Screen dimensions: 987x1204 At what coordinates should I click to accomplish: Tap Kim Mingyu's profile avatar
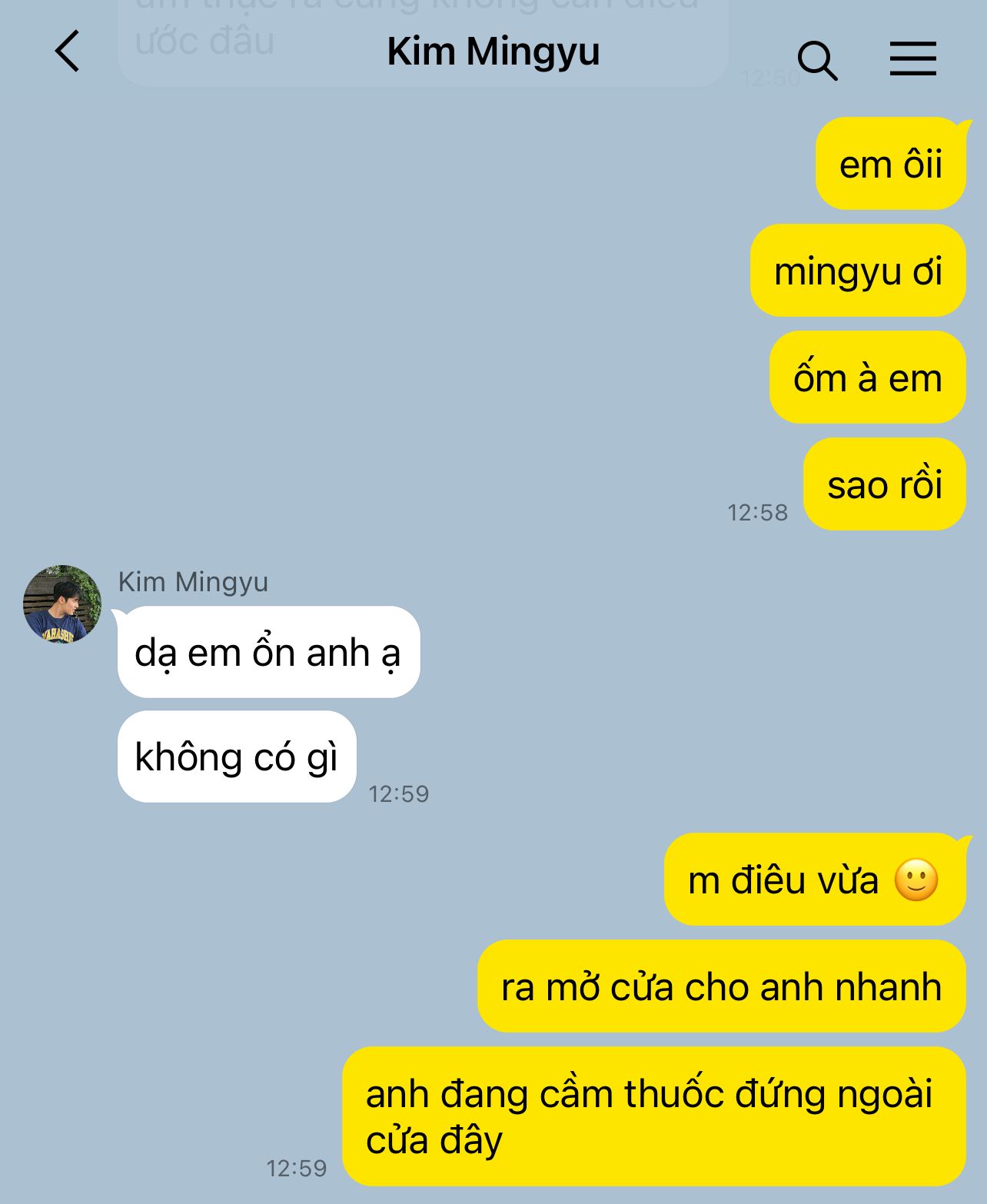coord(62,604)
